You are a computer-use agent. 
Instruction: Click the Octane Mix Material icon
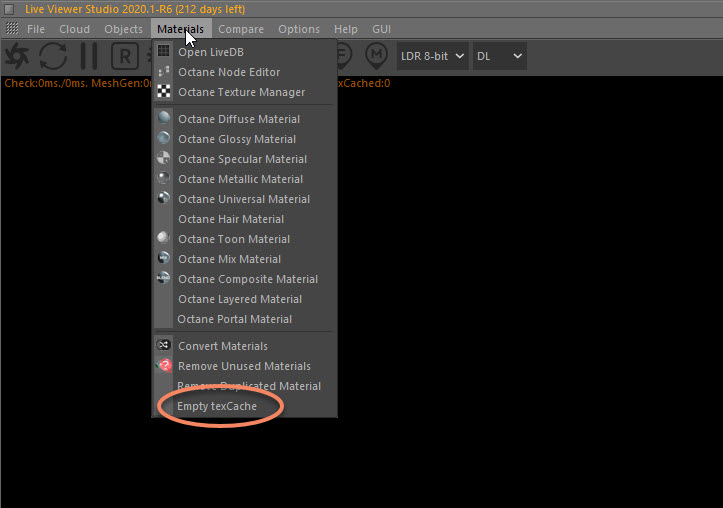coord(164,258)
